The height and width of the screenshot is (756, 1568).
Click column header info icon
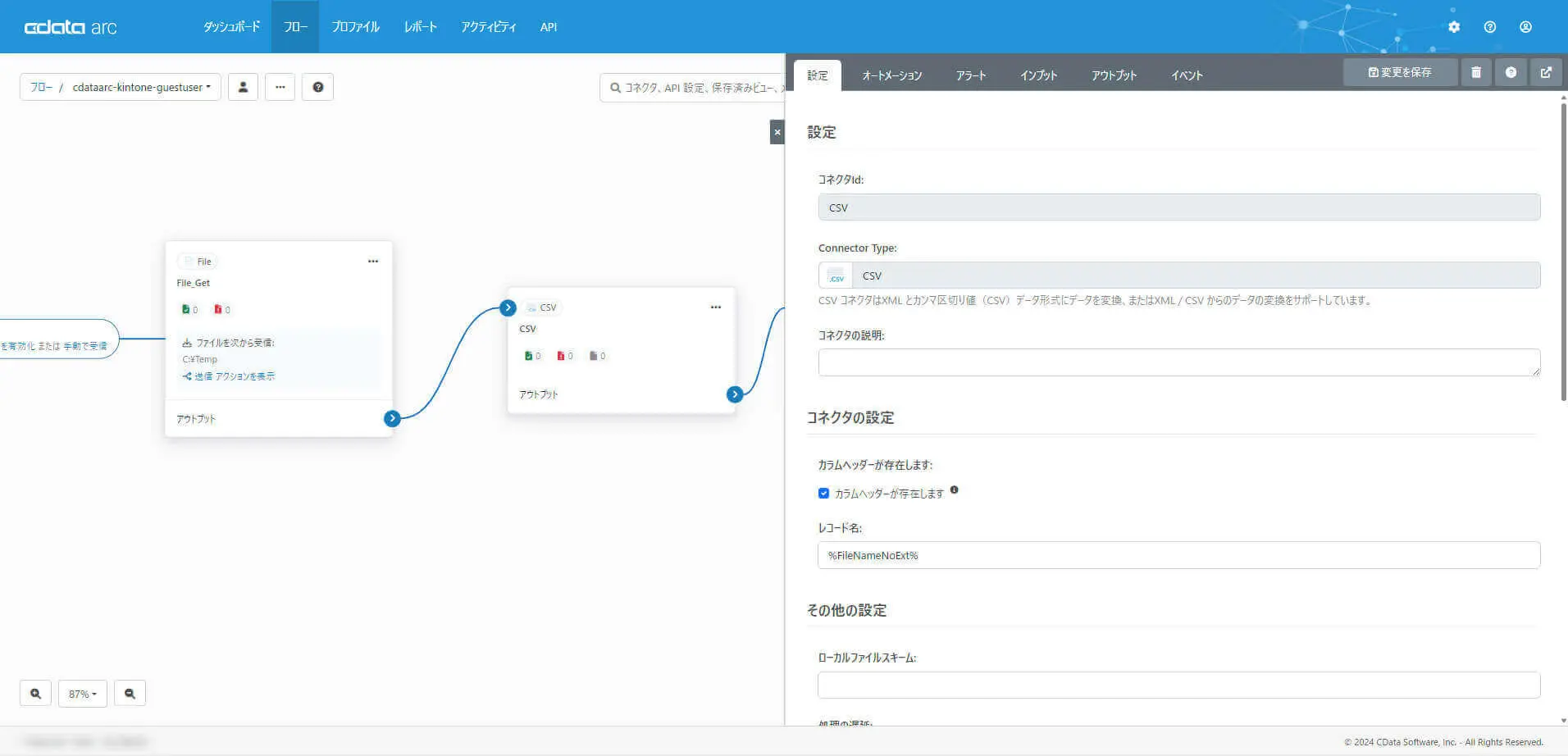[x=954, y=490]
